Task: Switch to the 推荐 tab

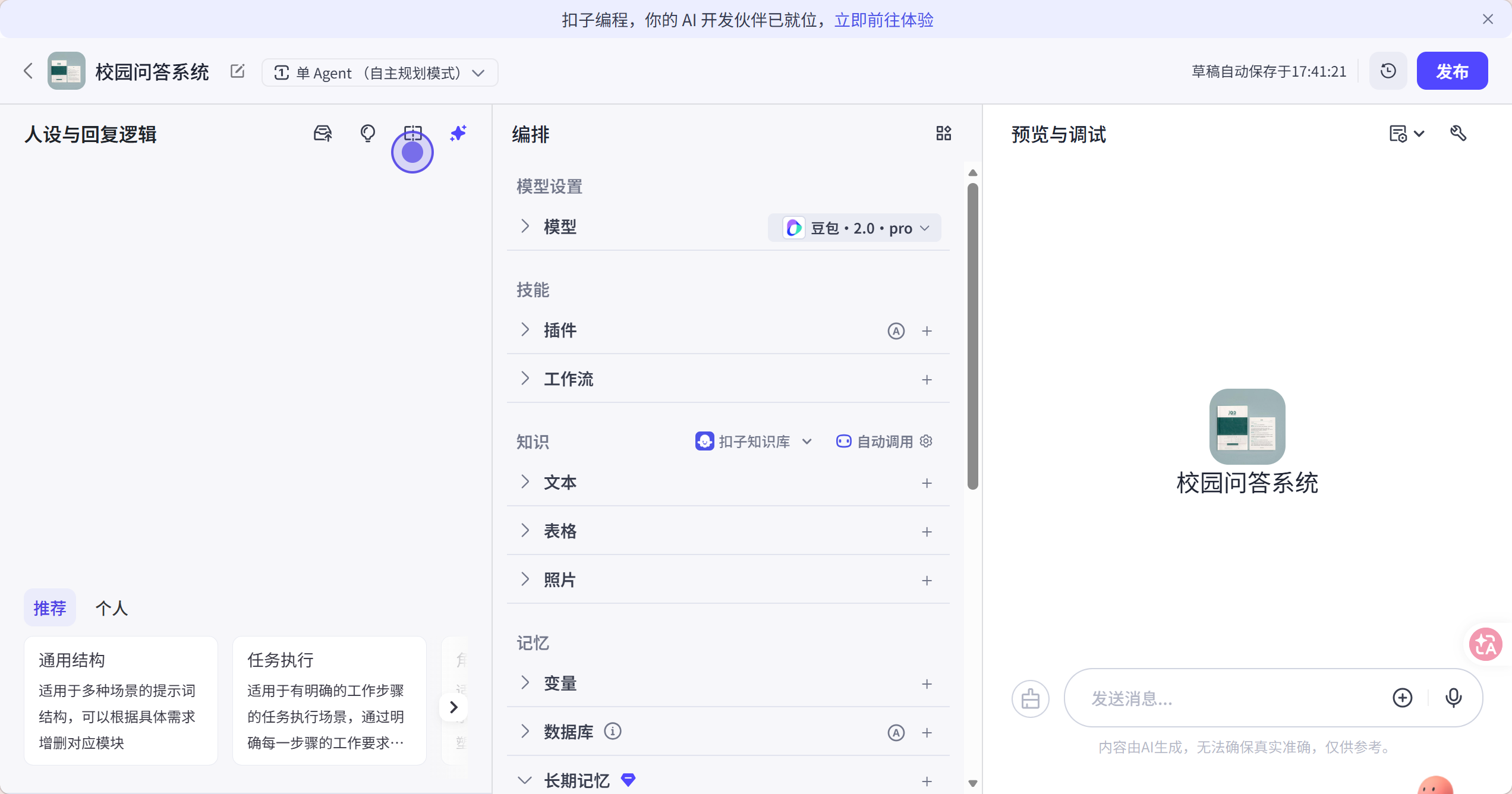Action: (50, 607)
